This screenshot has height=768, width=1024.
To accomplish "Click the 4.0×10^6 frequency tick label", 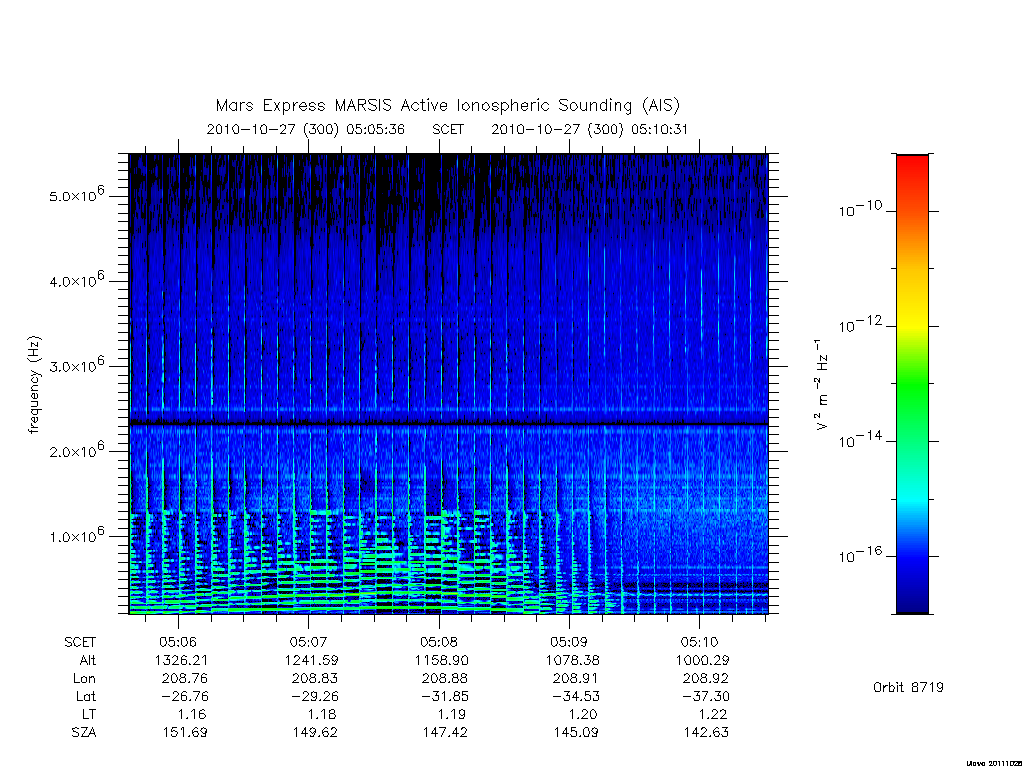I will click(x=76, y=280).
